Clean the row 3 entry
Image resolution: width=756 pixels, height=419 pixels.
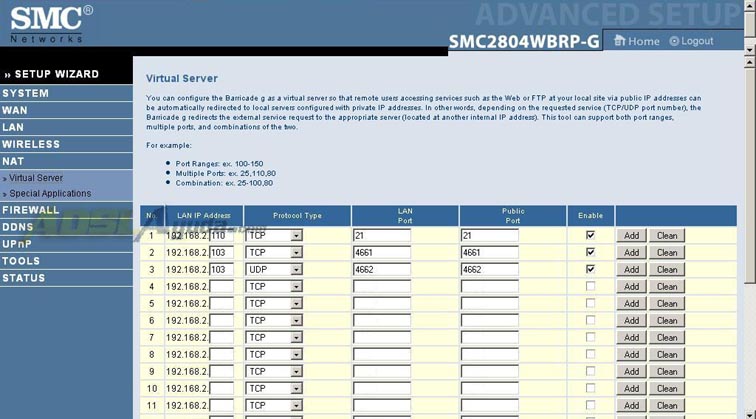pos(667,270)
